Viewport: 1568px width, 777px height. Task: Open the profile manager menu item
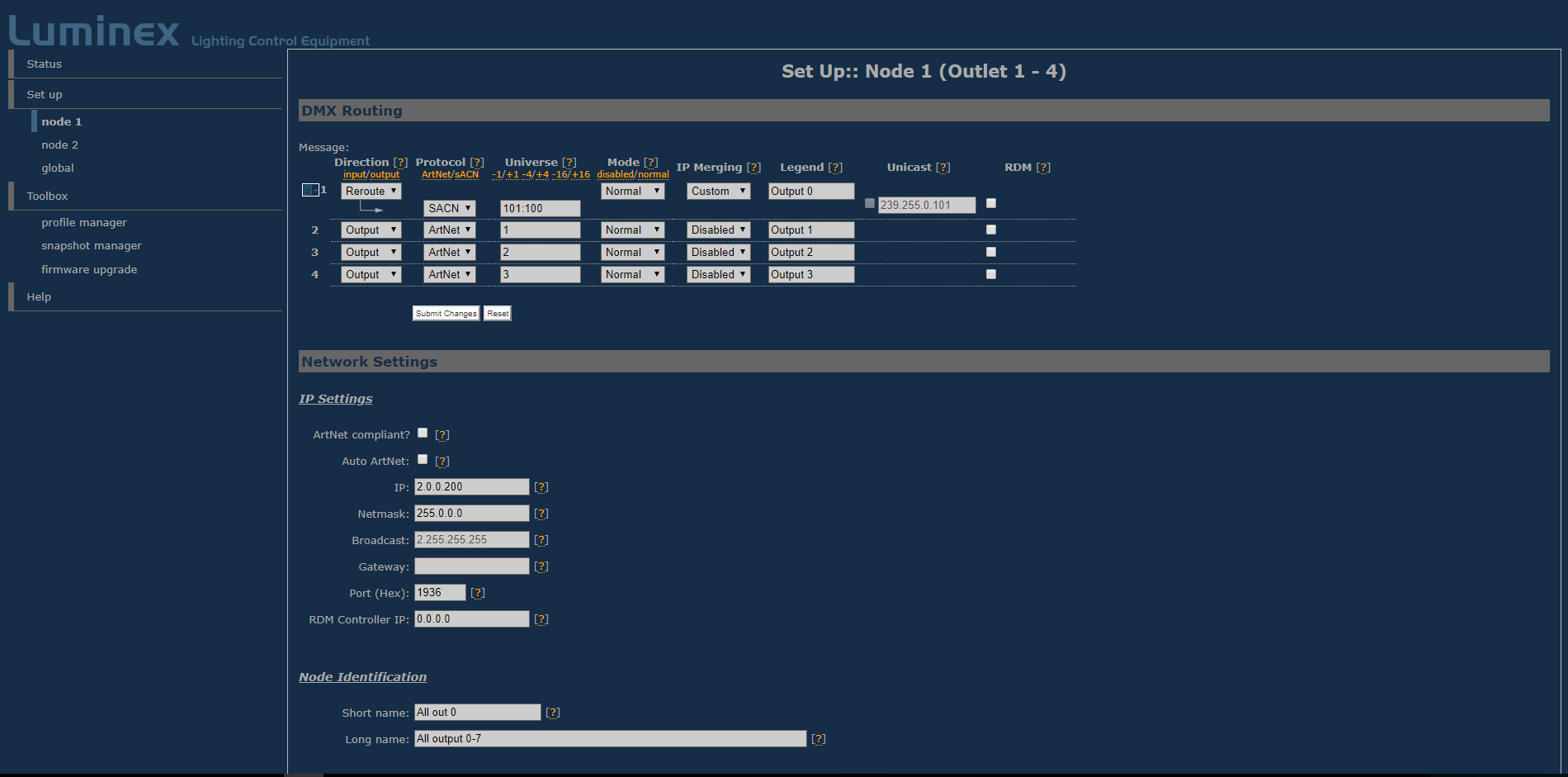click(84, 223)
